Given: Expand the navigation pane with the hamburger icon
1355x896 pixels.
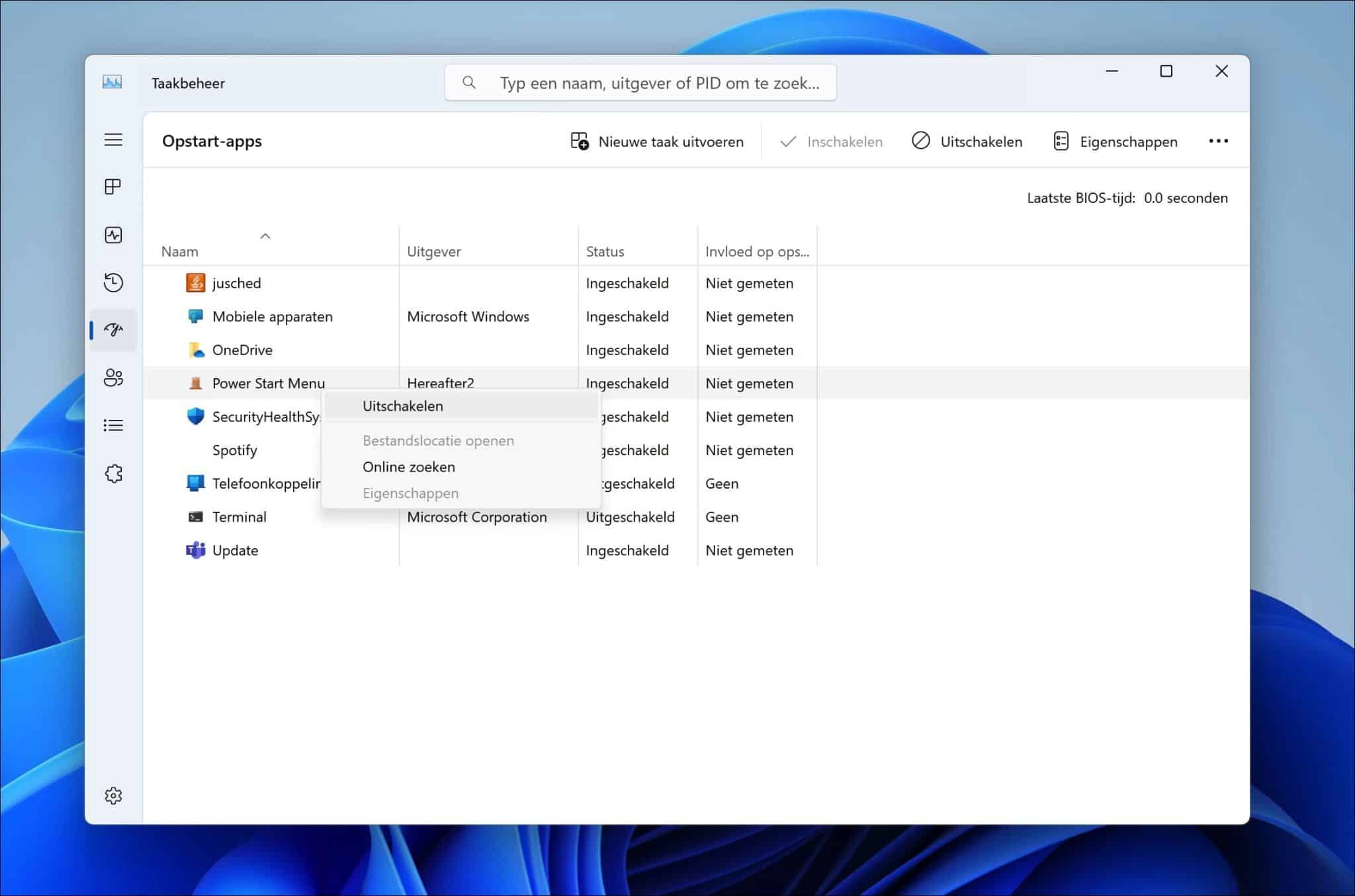Looking at the screenshot, I should click(x=113, y=140).
